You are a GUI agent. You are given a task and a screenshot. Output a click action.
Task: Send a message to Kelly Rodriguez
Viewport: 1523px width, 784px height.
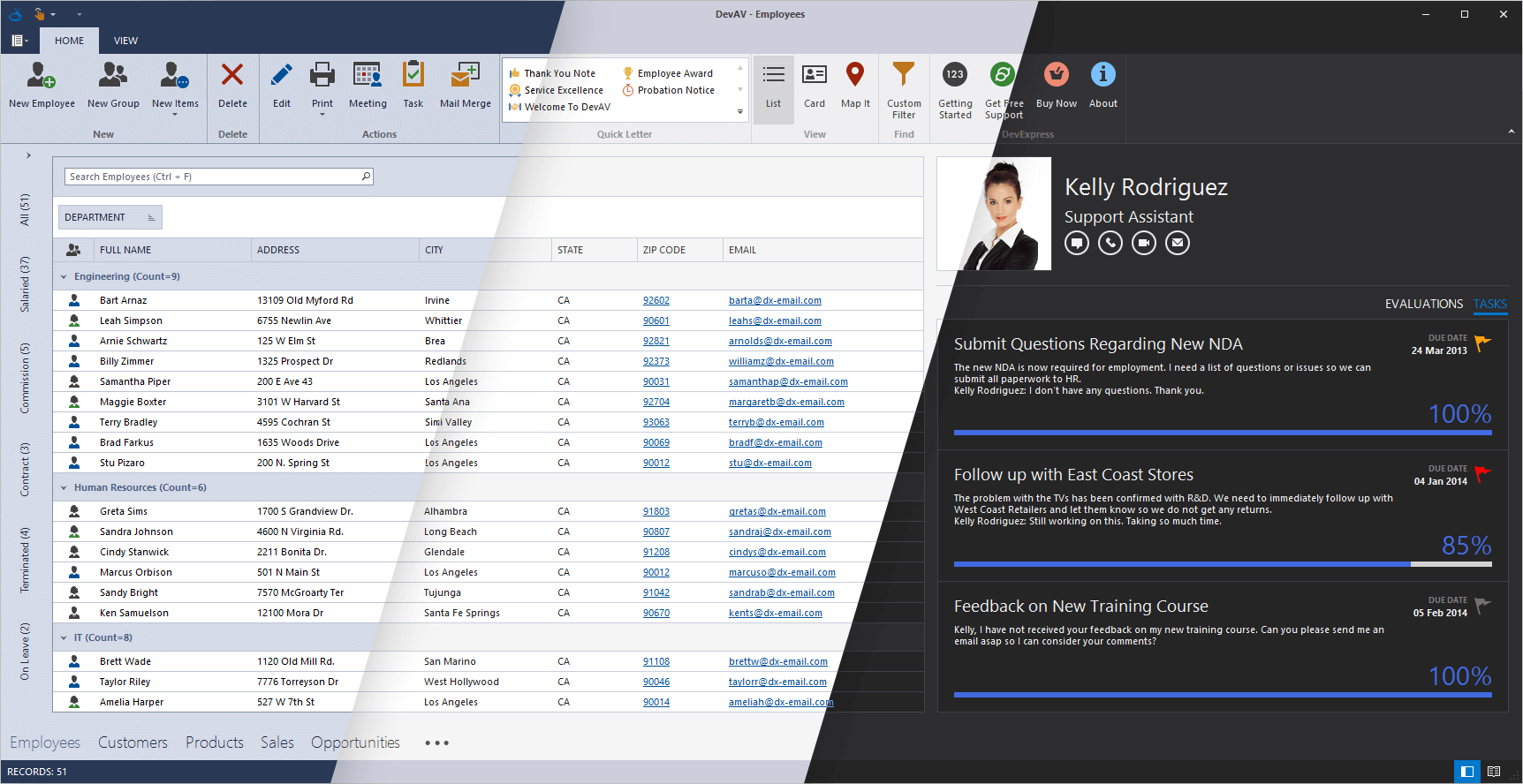[1077, 243]
